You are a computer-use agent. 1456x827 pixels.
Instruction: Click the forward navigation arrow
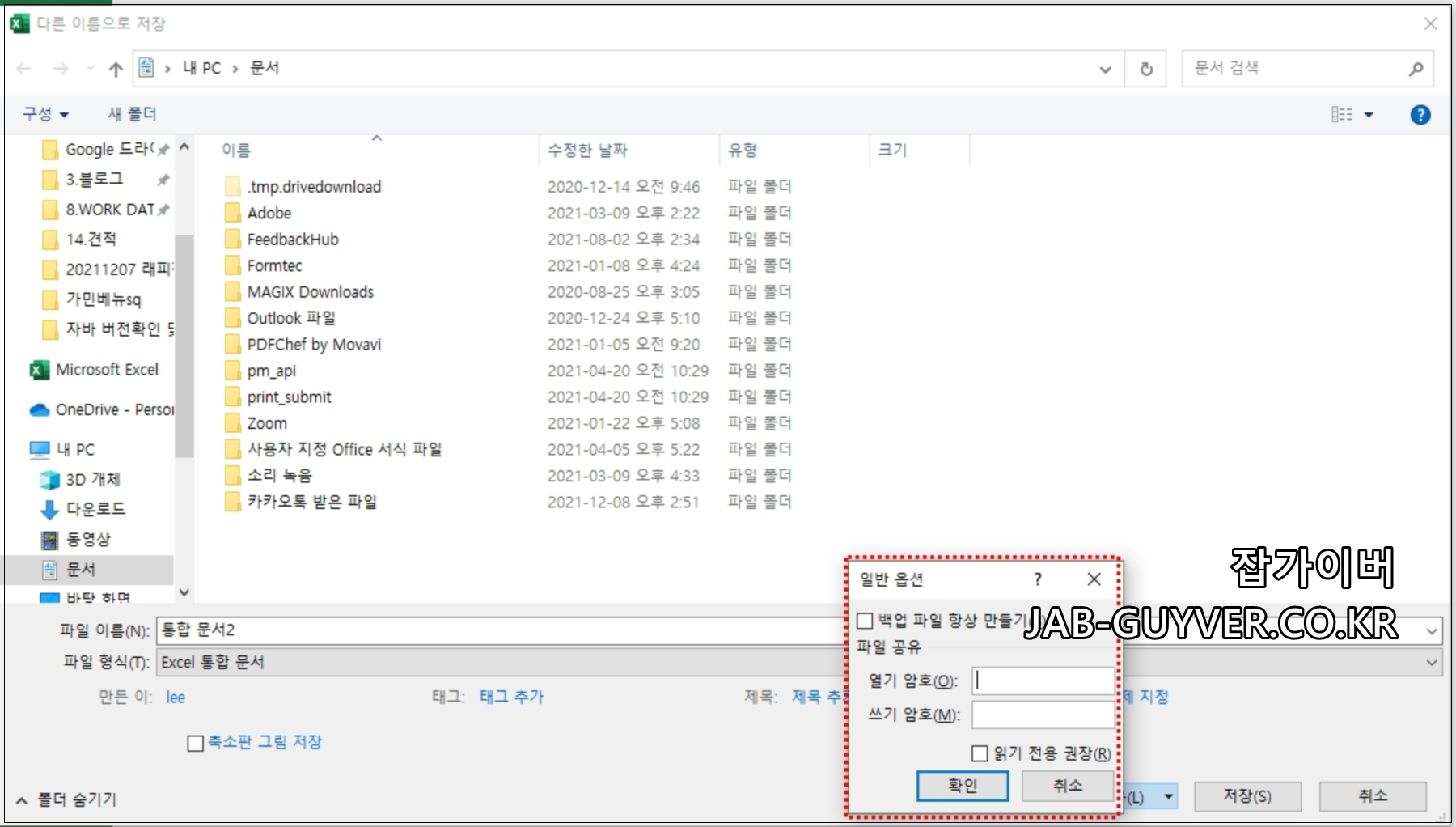tap(61, 69)
